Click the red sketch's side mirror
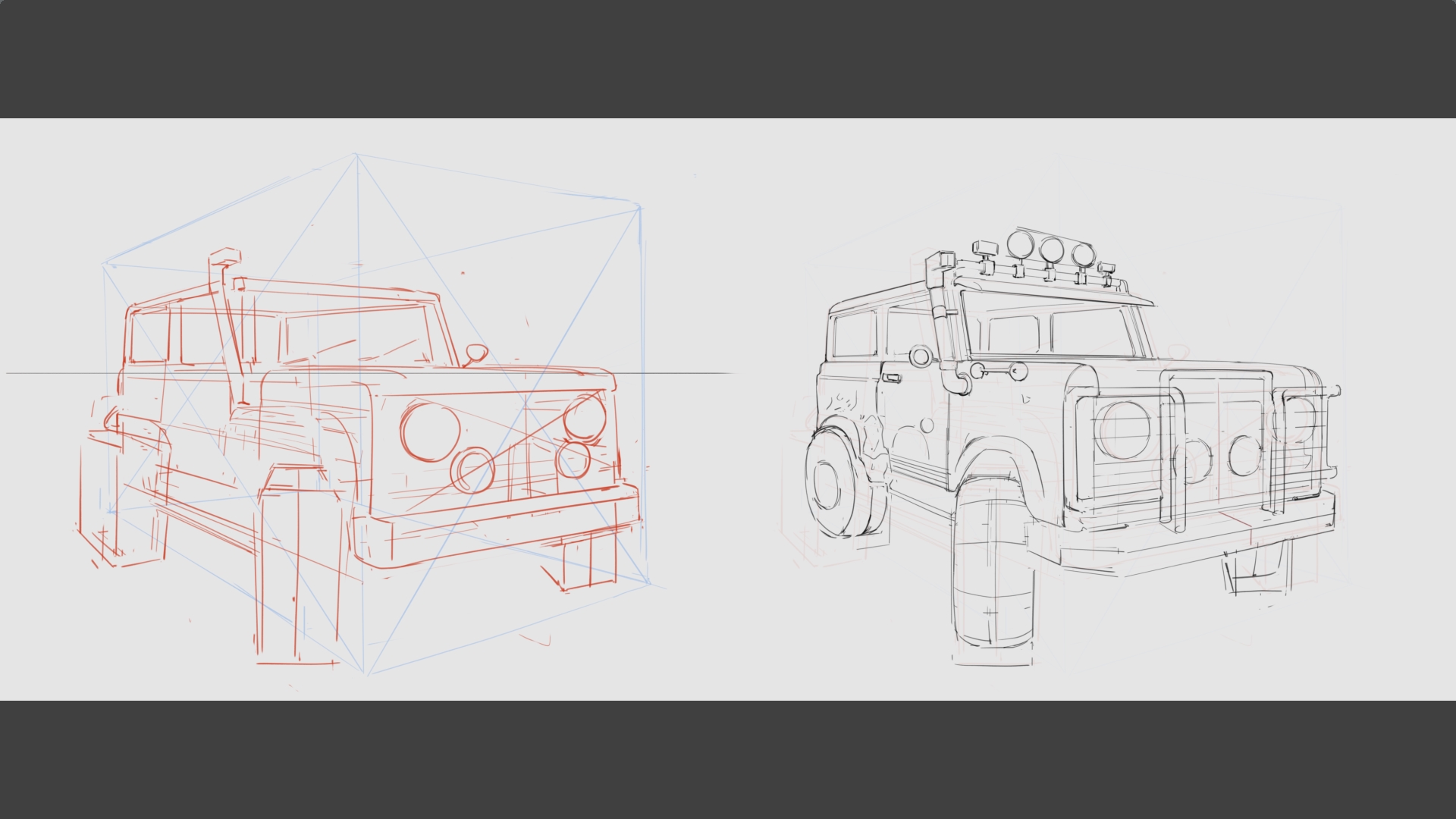This screenshot has width=1456, height=819. 476,353
